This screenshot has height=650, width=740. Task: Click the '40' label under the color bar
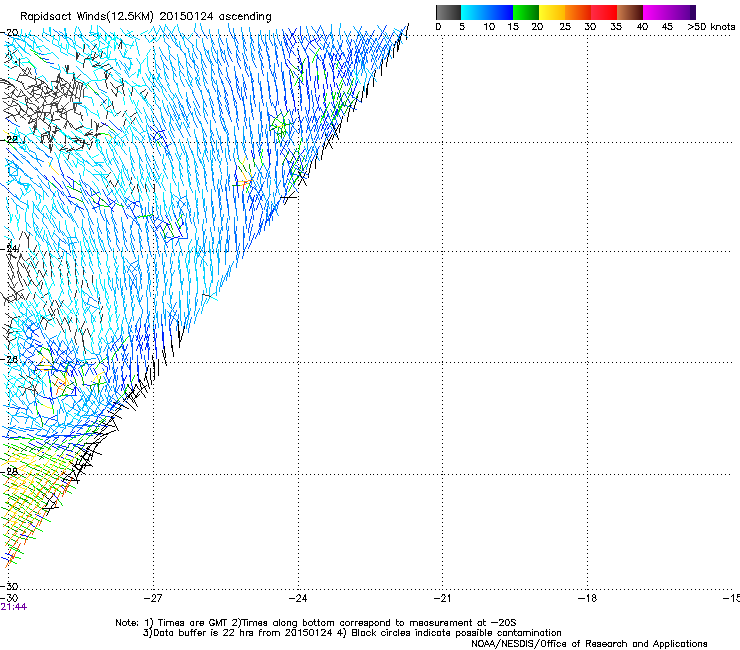click(642, 27)
